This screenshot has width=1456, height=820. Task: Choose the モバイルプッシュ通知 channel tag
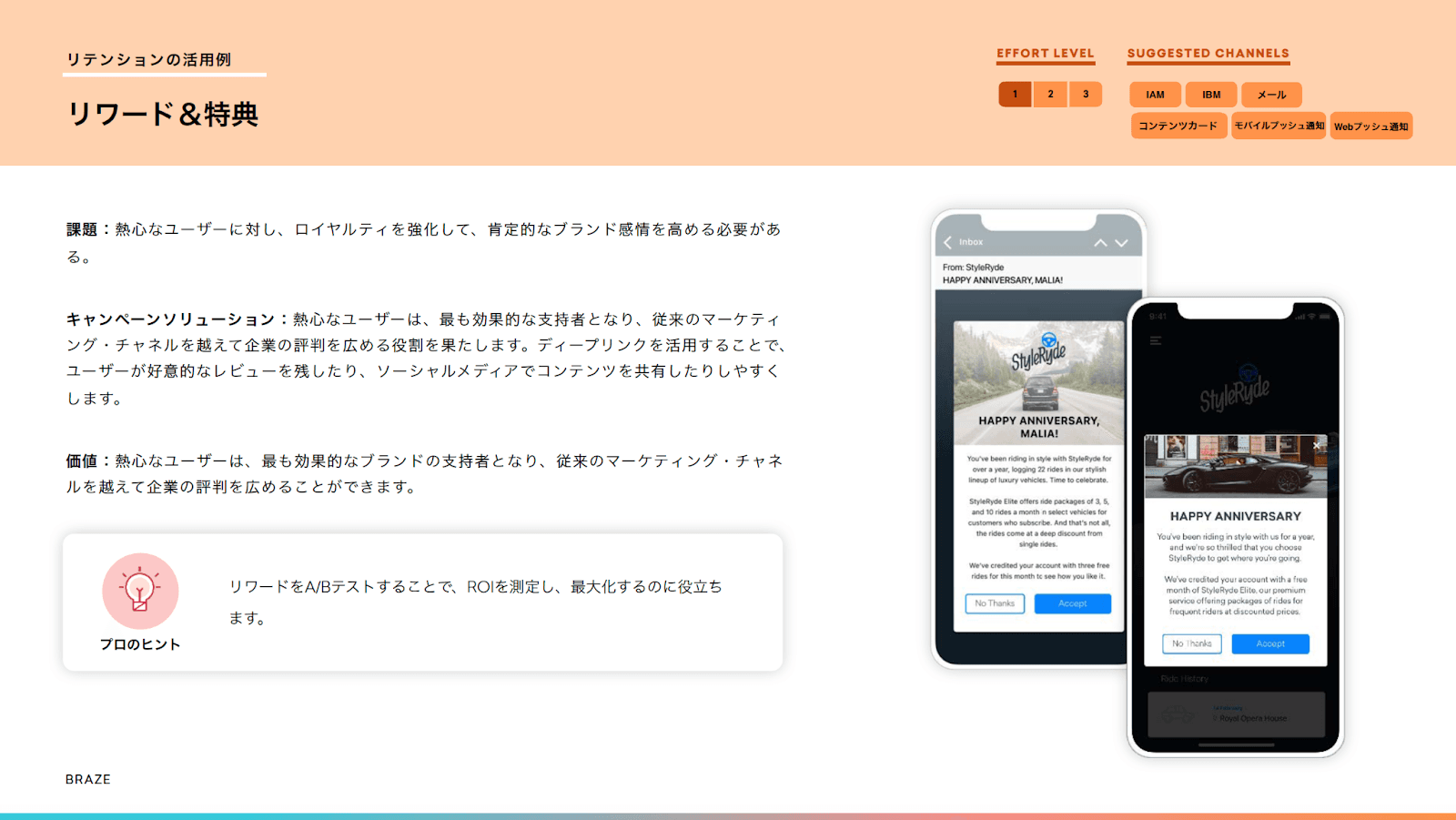point(1279,126)
